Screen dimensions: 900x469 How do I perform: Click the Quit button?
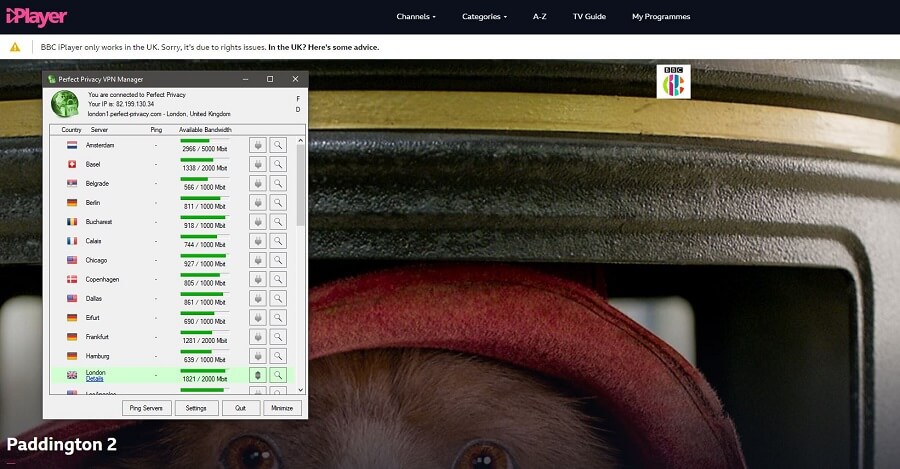pos(240,408)
